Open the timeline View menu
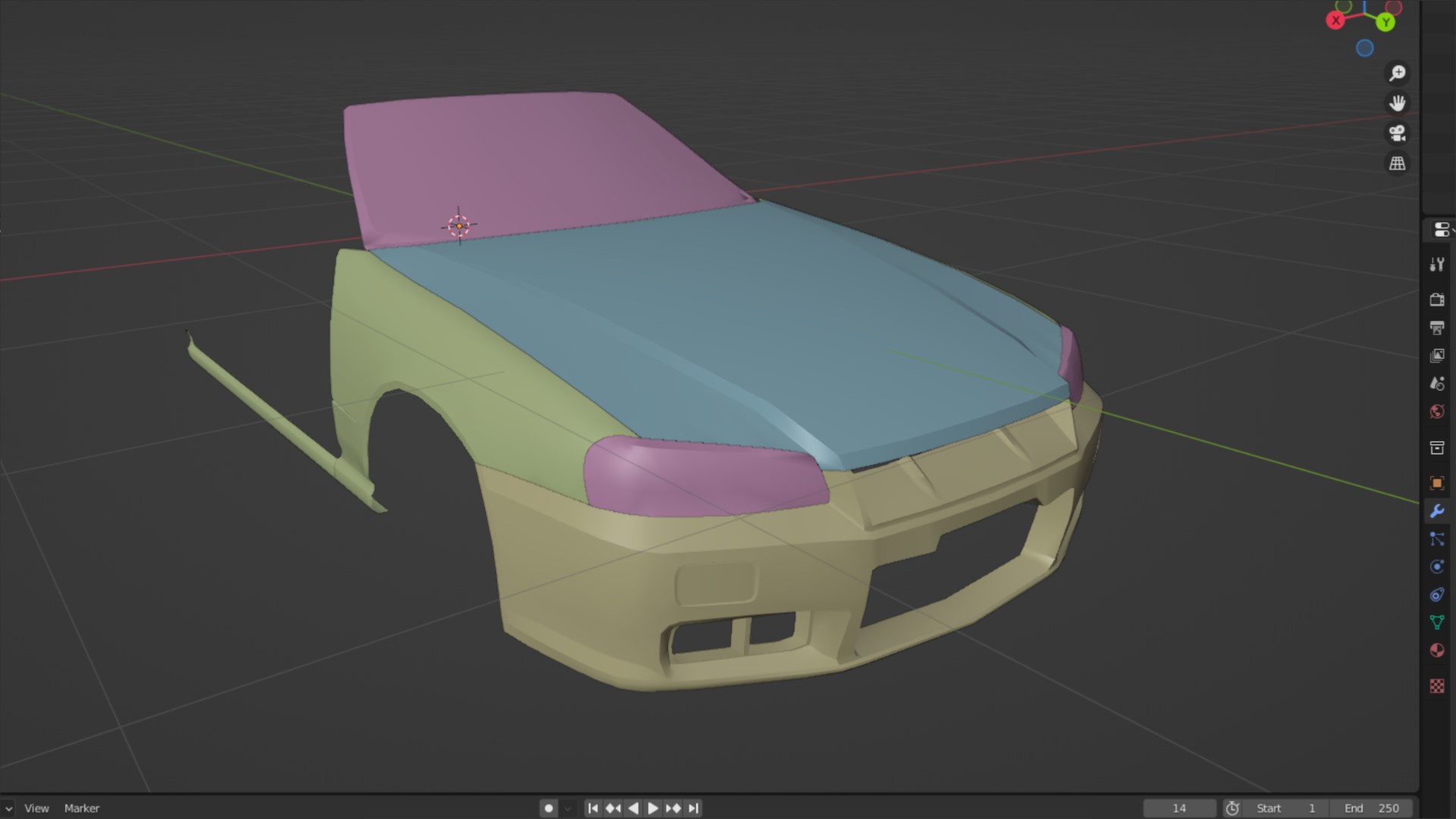Viewport: 1456px width, 819px height. (x=36, y=808)
